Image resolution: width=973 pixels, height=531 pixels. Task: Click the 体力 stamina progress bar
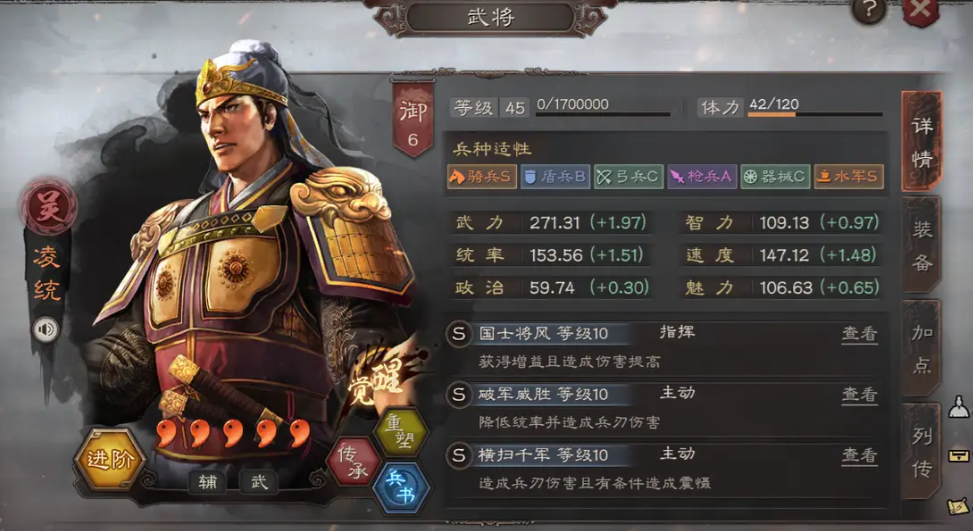tap(815, 114)
